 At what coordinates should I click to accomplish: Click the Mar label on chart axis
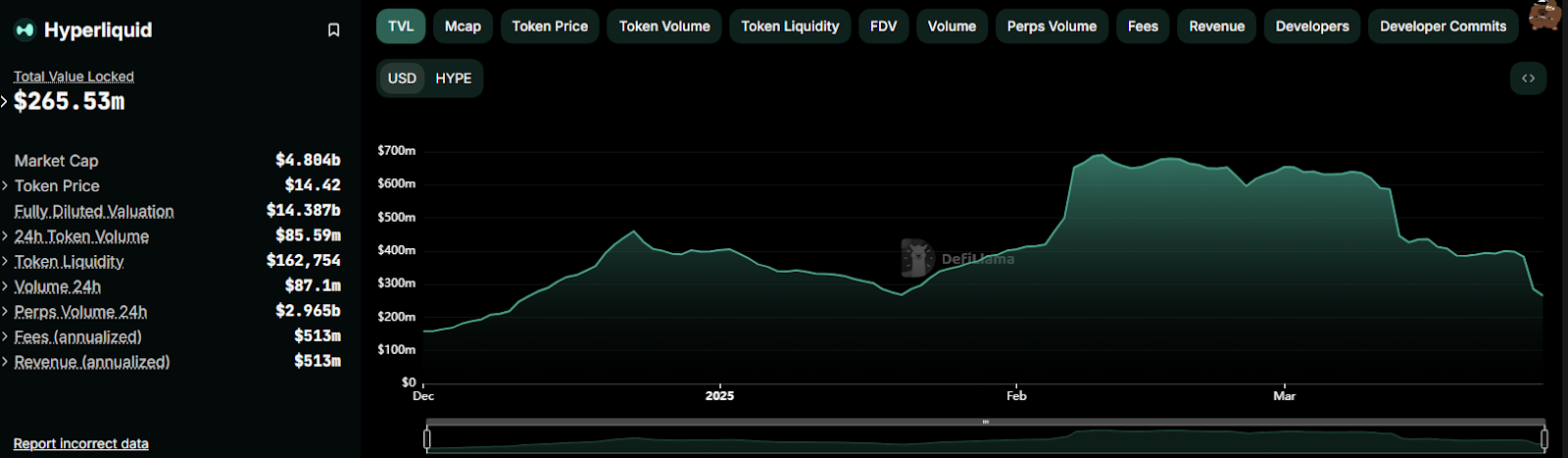point(1284,396)
